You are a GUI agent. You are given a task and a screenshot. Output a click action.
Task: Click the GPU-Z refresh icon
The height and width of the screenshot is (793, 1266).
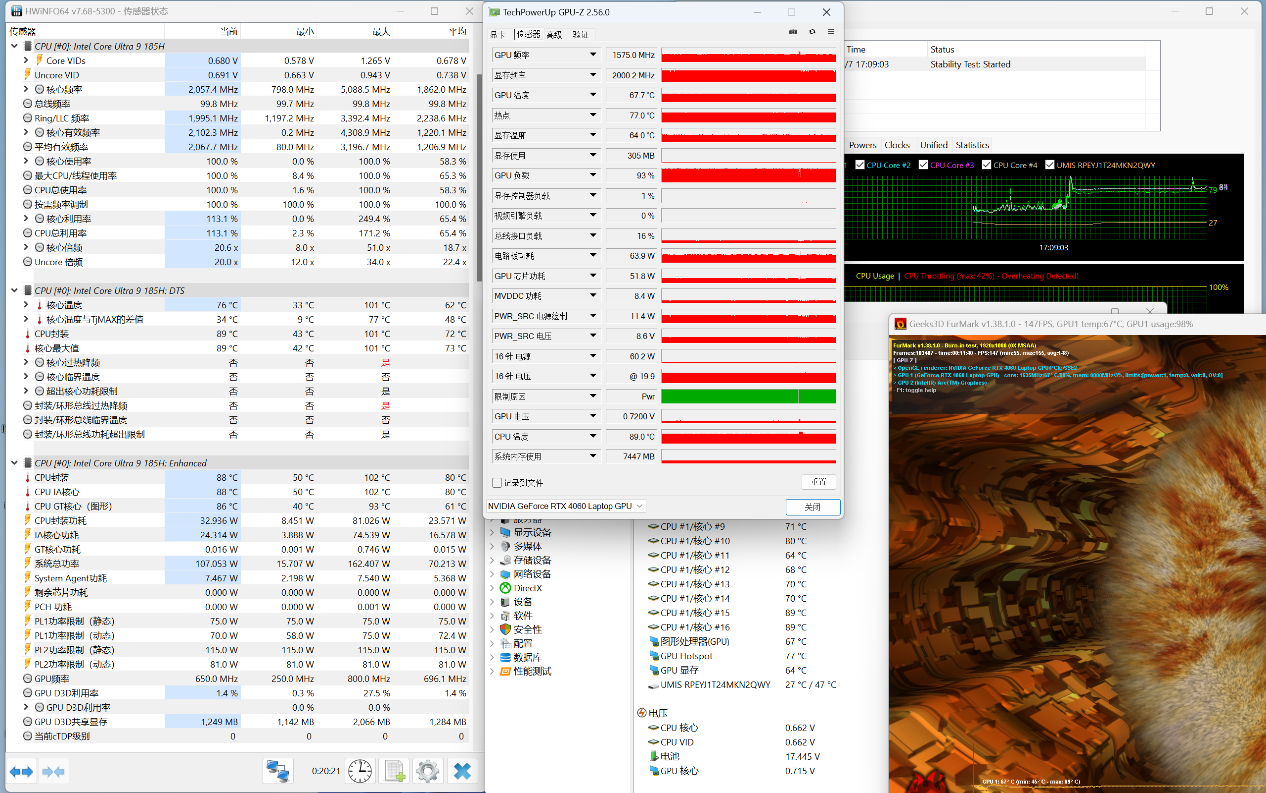click(812, 33)
